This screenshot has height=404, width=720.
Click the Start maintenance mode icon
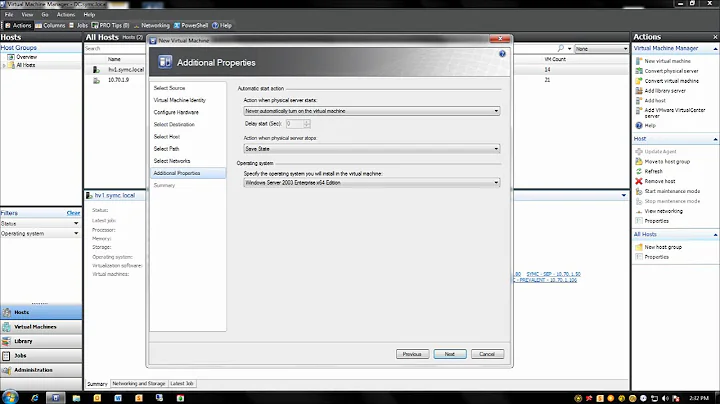click(639, 191)
